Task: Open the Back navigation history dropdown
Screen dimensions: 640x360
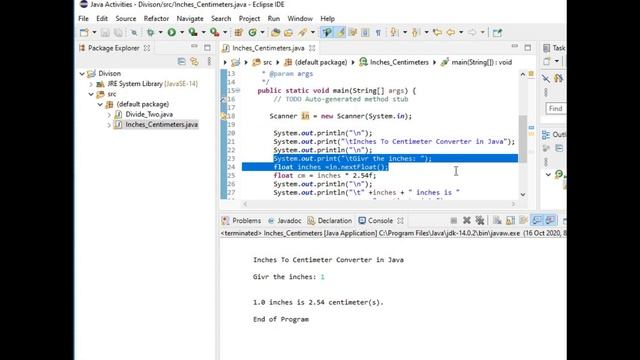Action: [461, 33]
